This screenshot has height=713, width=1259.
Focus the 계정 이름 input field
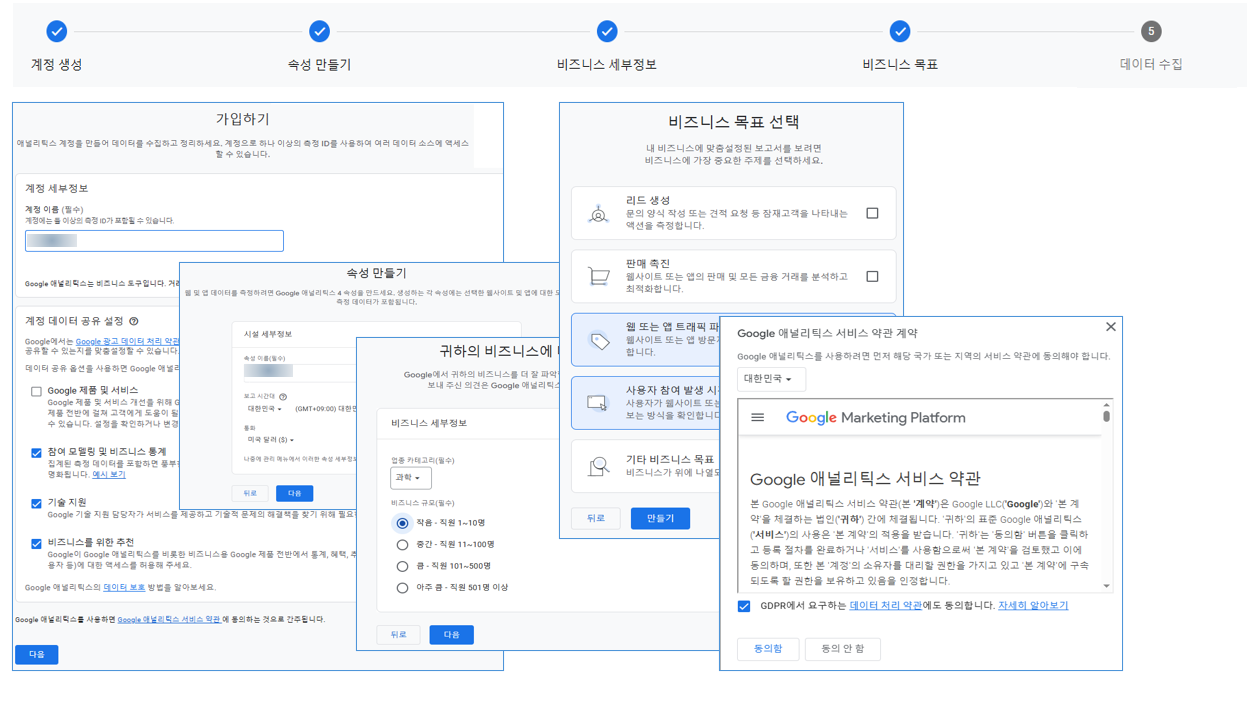click(154, 241)
